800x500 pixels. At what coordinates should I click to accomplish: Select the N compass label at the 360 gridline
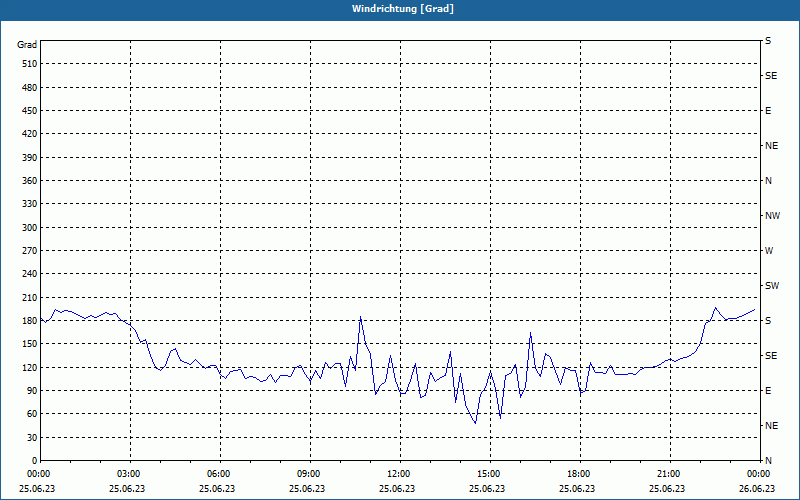tap(768, 181)
